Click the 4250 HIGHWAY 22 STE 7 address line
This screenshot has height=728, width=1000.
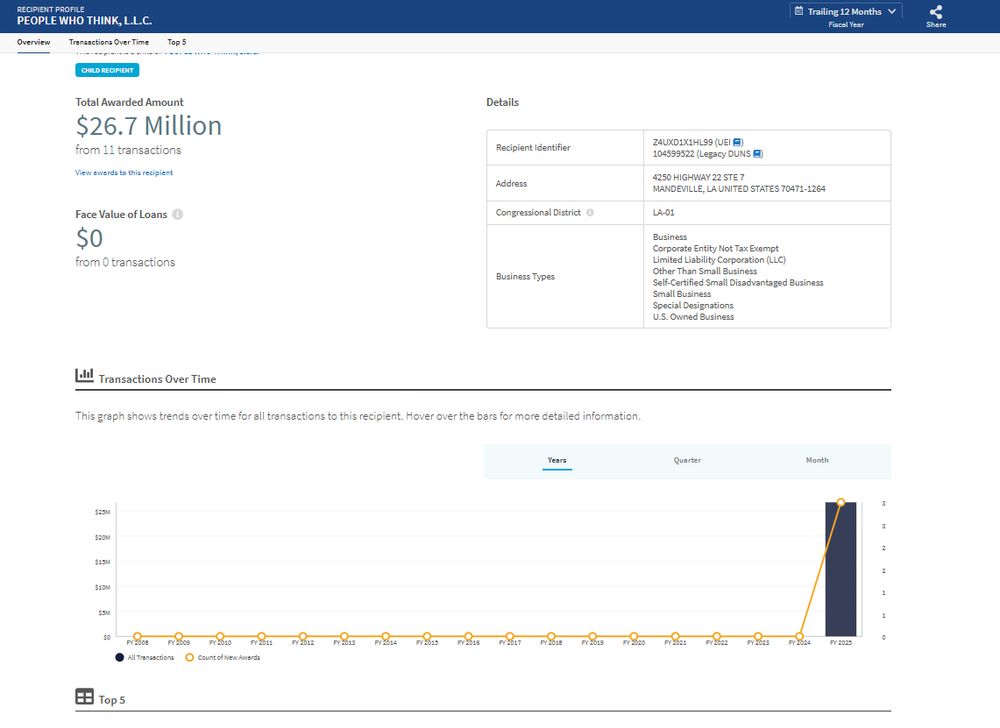(698, 177)
